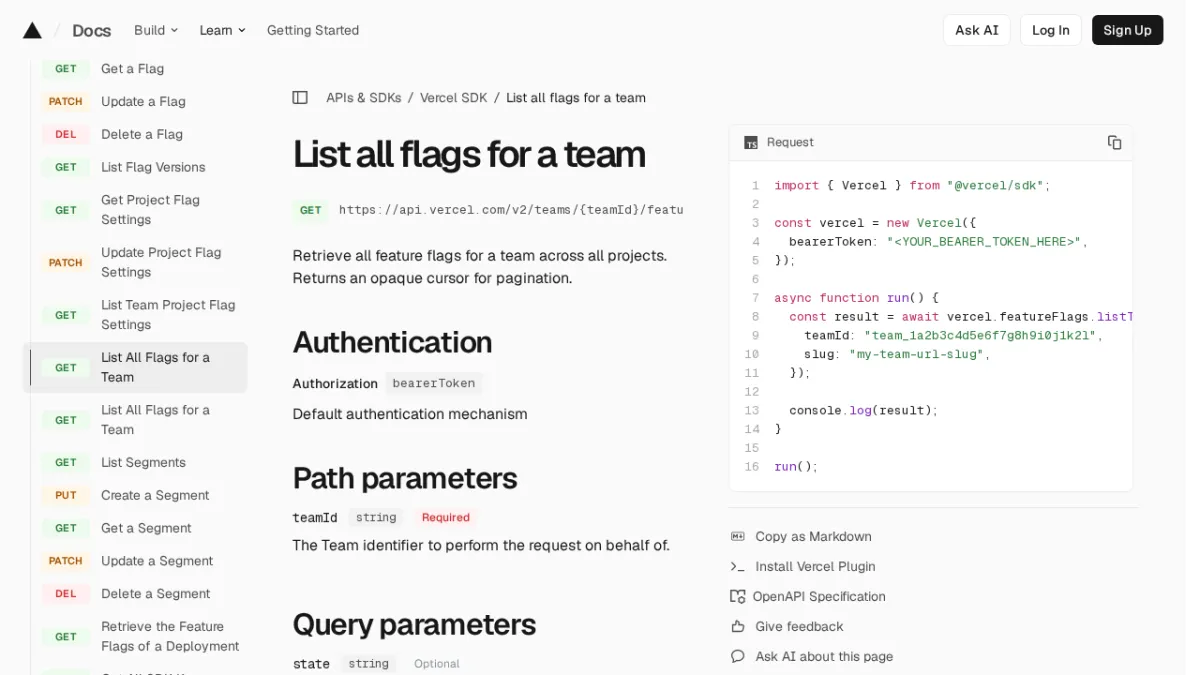Click the Authentication heading
Viewport: 1200px width, 675px height.
[x=392, y=342]
